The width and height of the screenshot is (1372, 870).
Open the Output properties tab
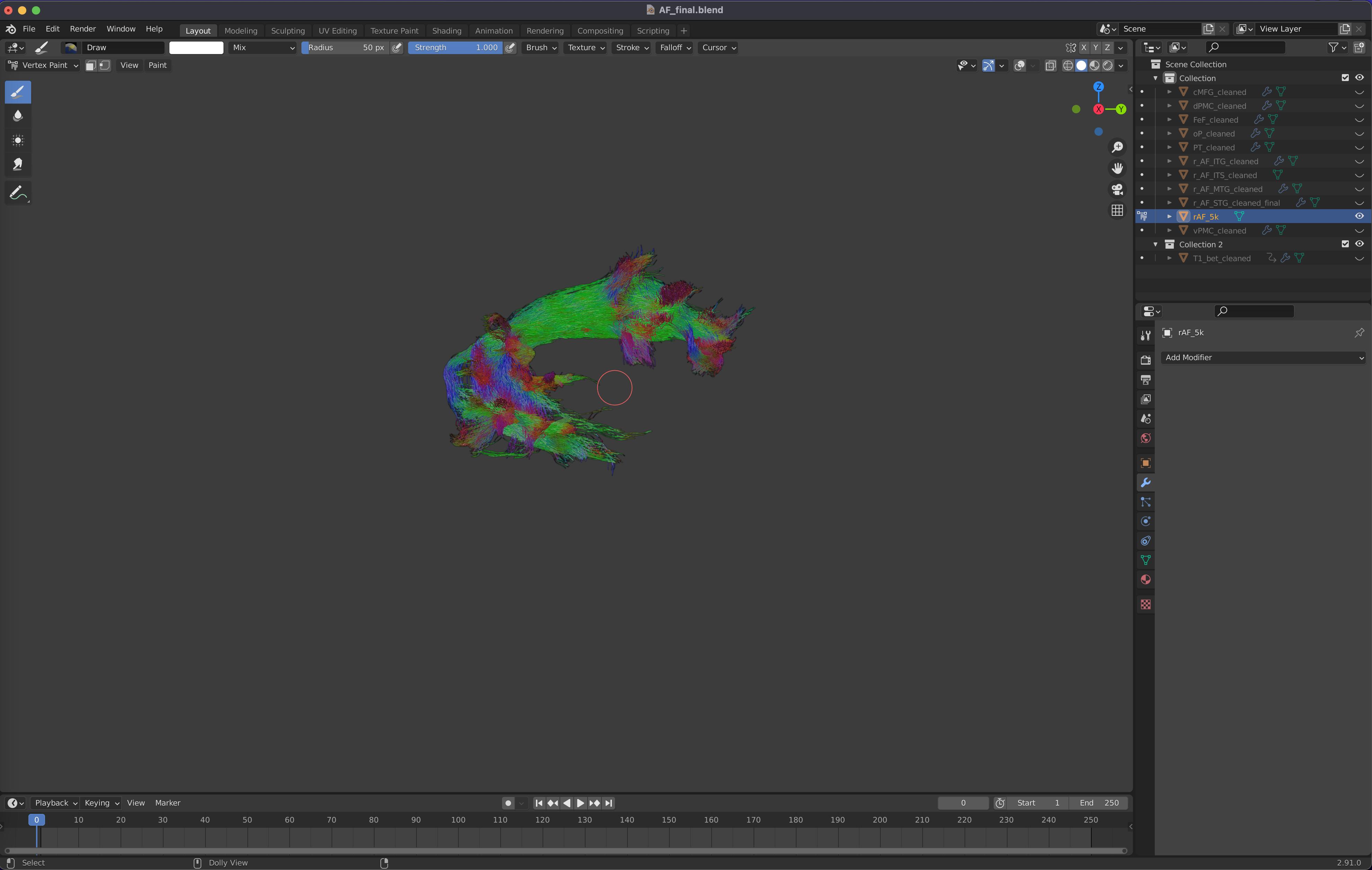click(x=1145, y=380)
